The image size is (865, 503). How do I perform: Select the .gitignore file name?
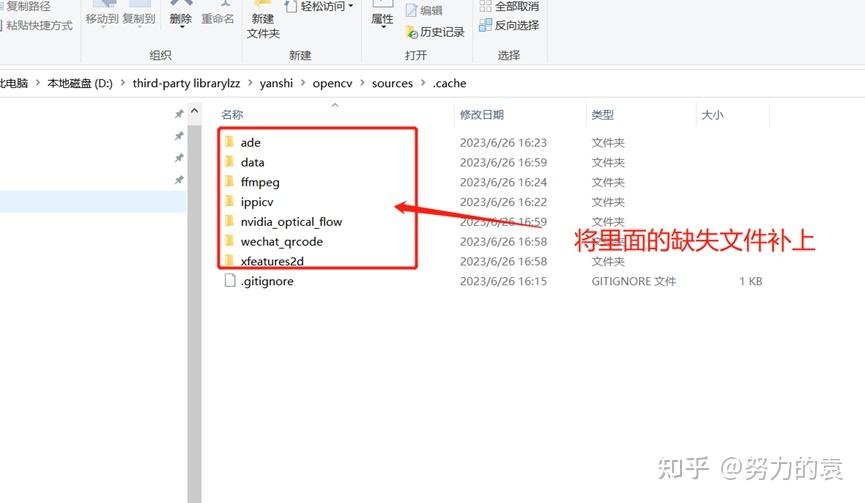click(x=267, y=281)
